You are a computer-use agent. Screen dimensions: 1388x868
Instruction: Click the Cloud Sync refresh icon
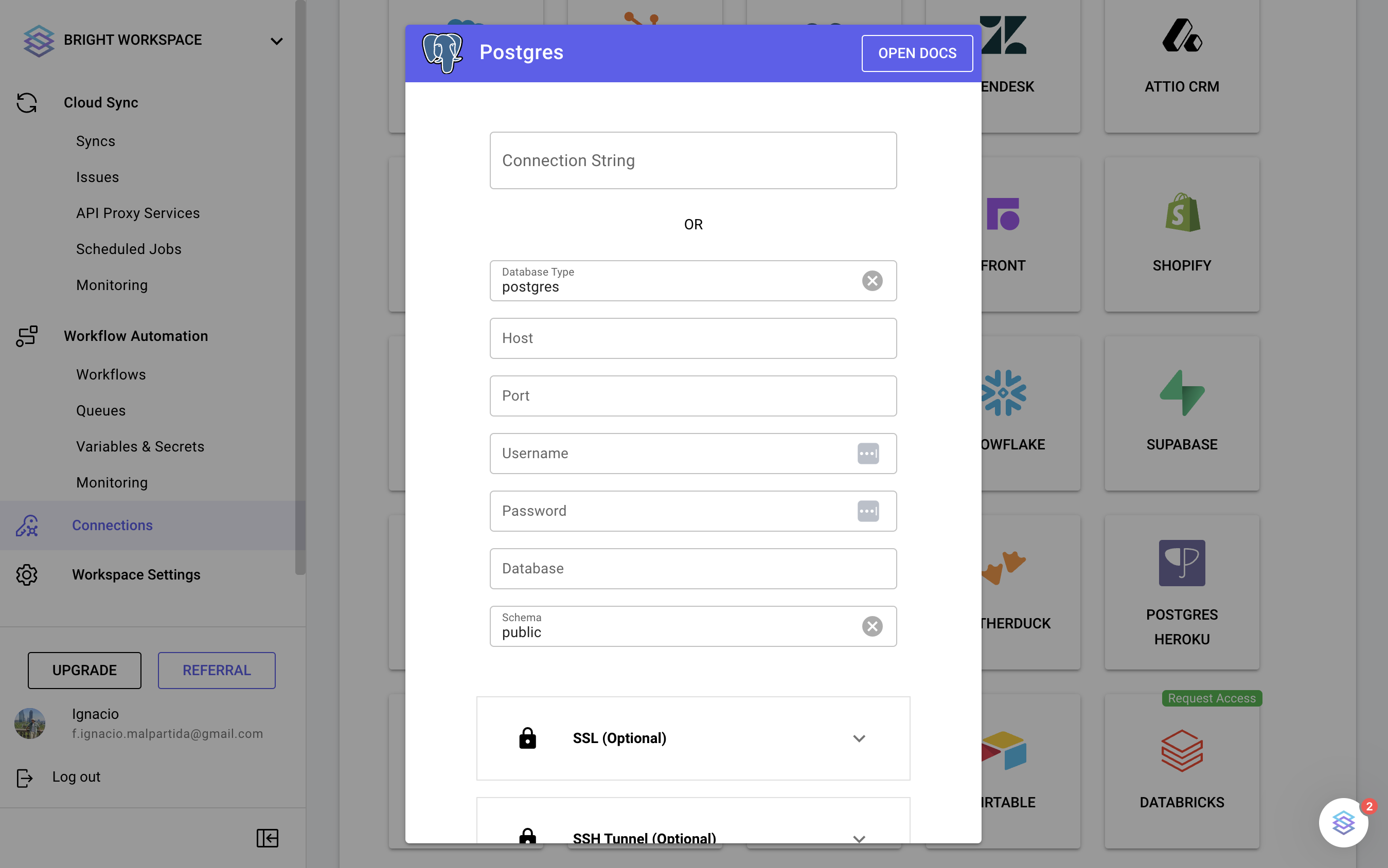(26, 103)
